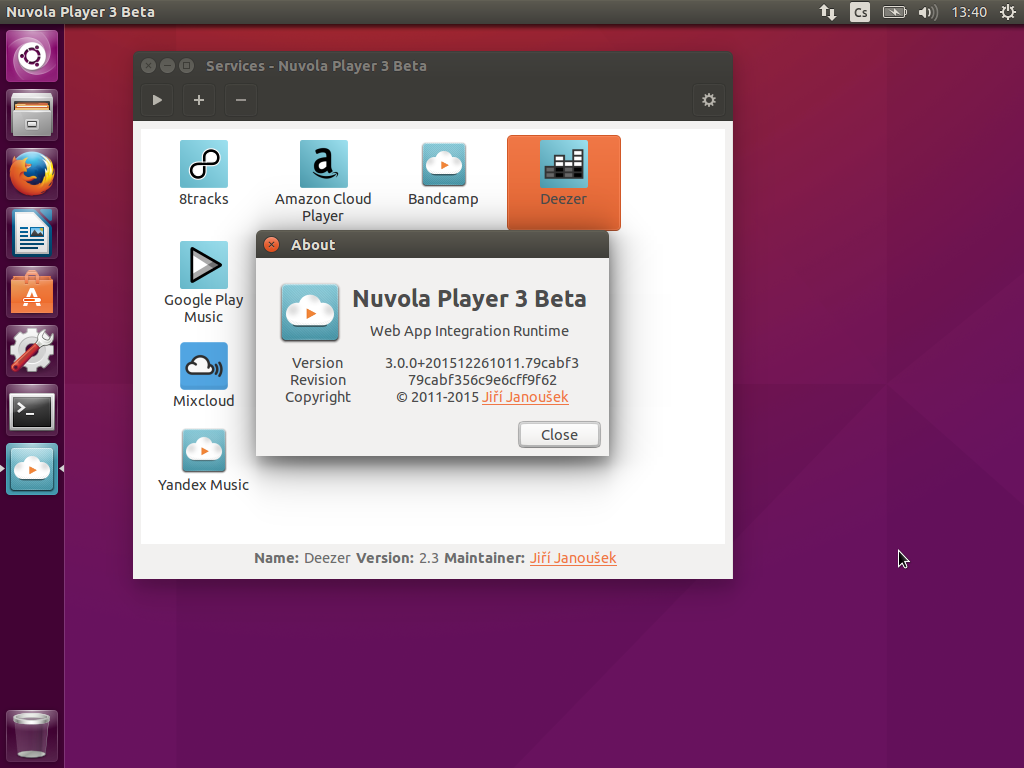Maximize the Services window
1024x768 pixels.
coord(187,65)
